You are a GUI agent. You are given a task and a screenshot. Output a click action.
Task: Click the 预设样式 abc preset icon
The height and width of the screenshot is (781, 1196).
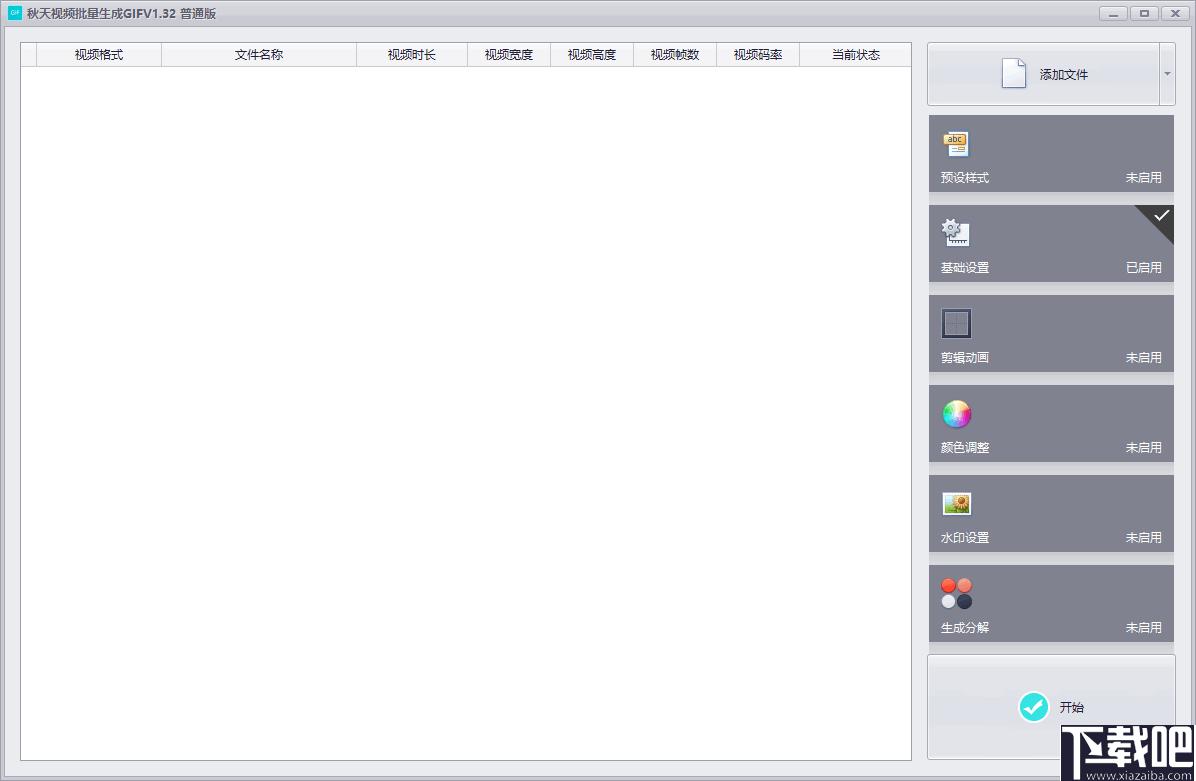tap(956, 143)
